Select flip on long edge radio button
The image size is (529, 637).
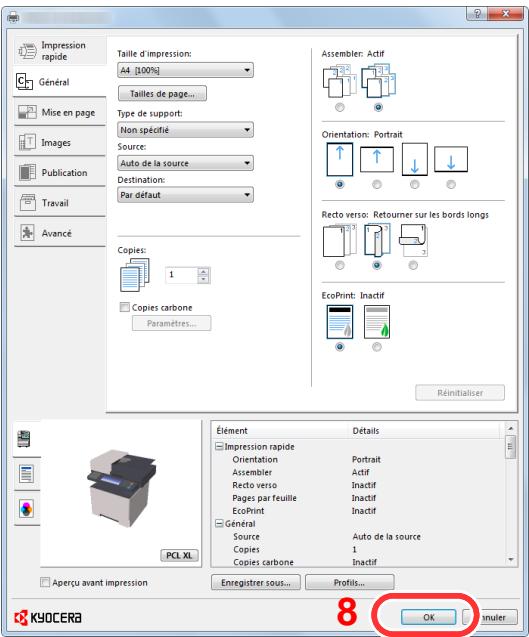click(x=377, y=265)
